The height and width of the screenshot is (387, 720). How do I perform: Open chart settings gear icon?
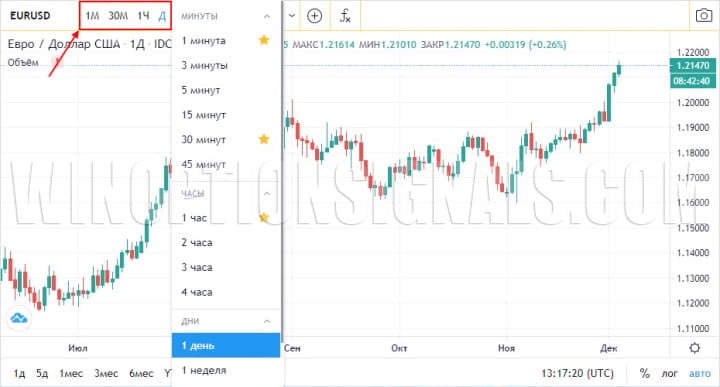695,348
